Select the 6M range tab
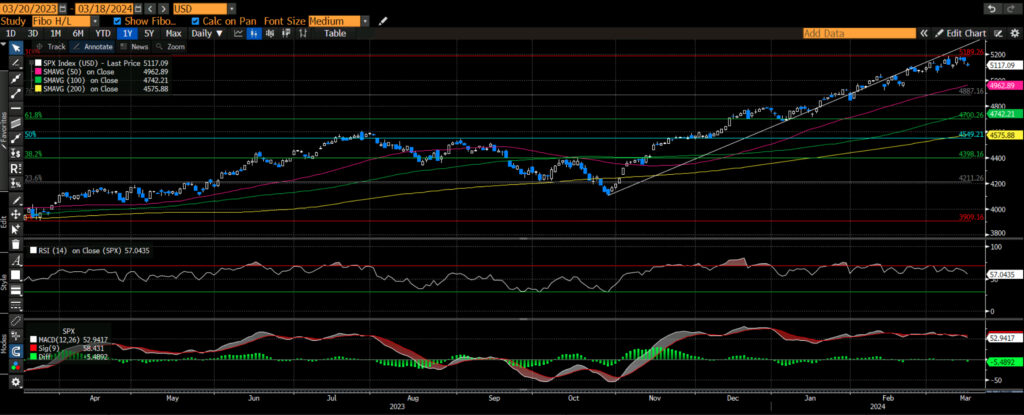 click(78, 33)
